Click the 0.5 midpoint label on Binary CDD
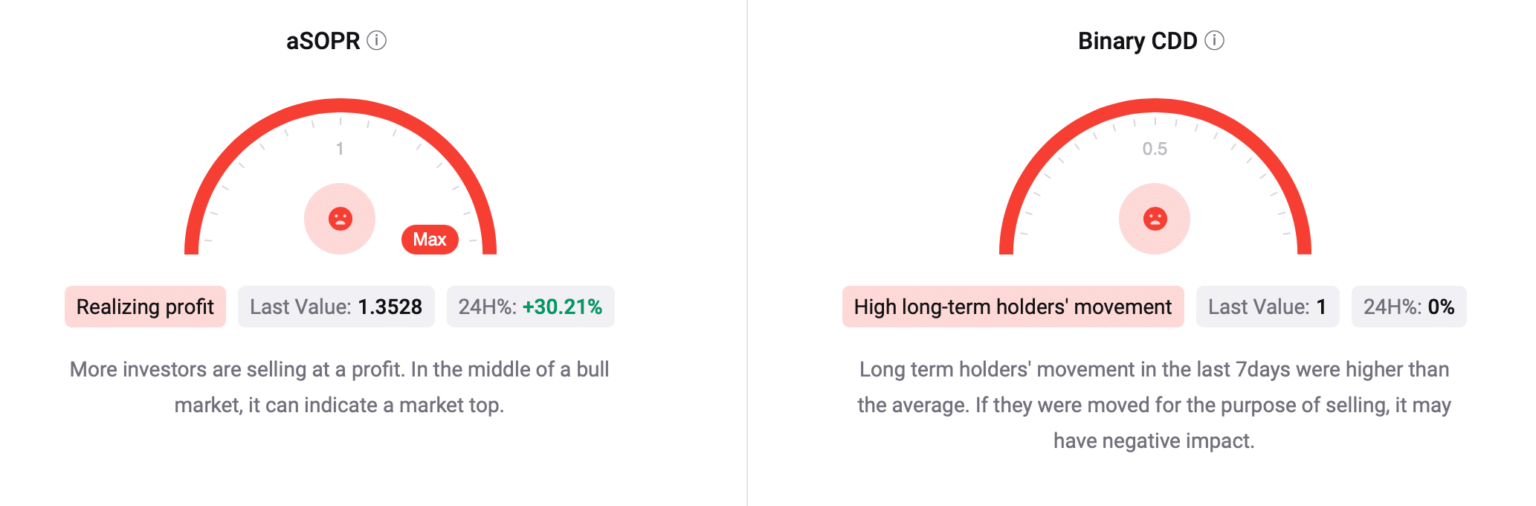 click(1155, 149)
